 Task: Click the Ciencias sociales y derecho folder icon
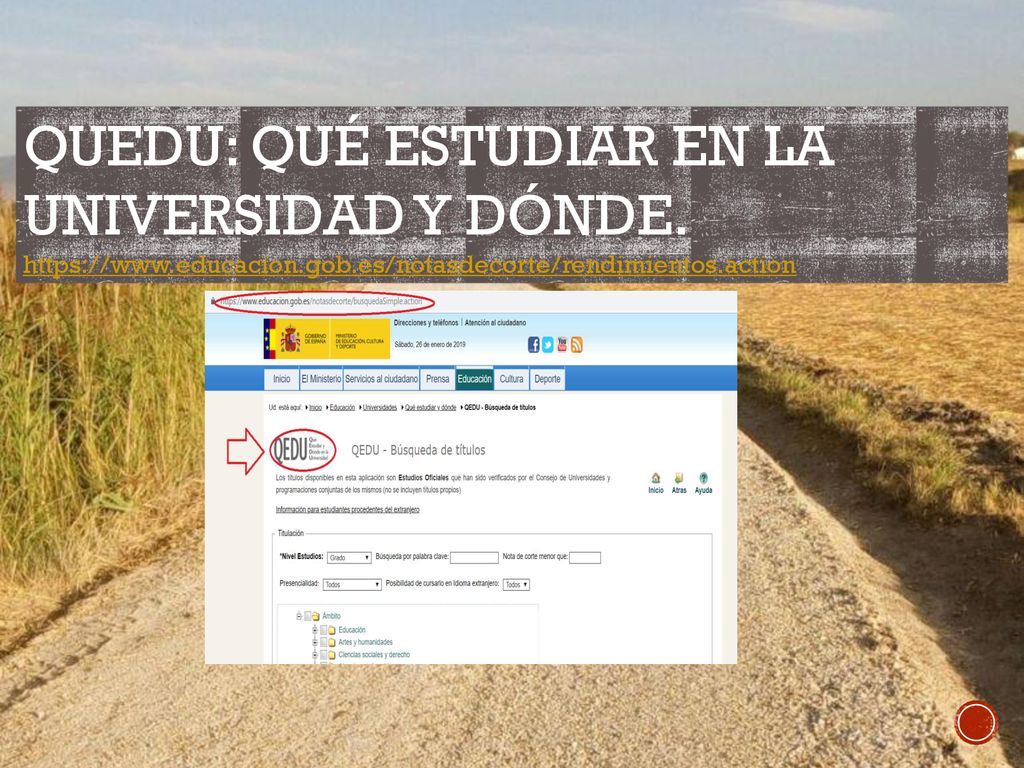tap(332, 655)
